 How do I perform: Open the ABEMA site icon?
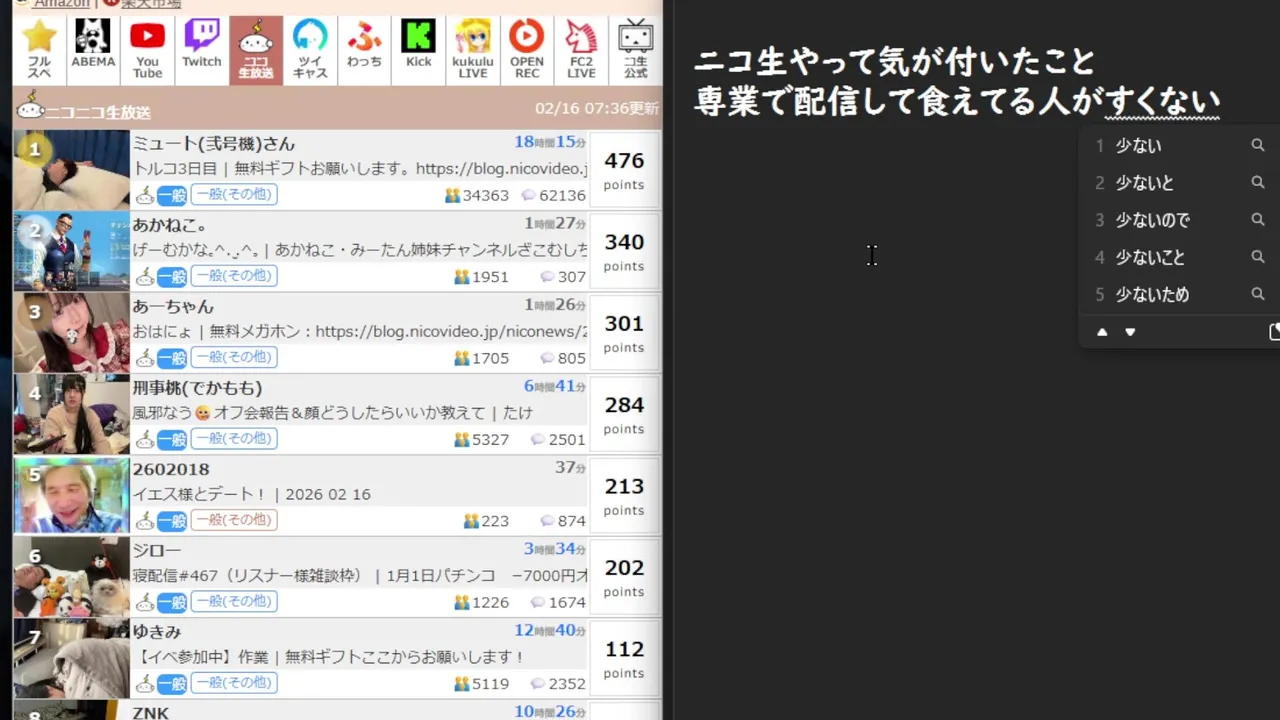point(93,49)
